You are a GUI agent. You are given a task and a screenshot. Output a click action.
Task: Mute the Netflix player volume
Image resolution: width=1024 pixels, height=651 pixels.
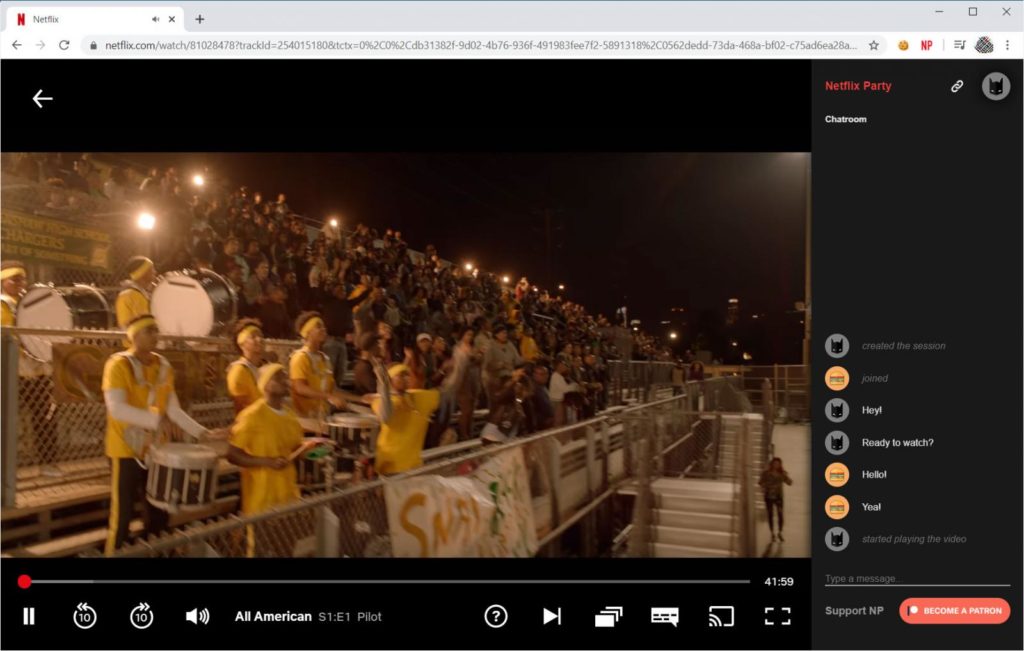(197, 616)
